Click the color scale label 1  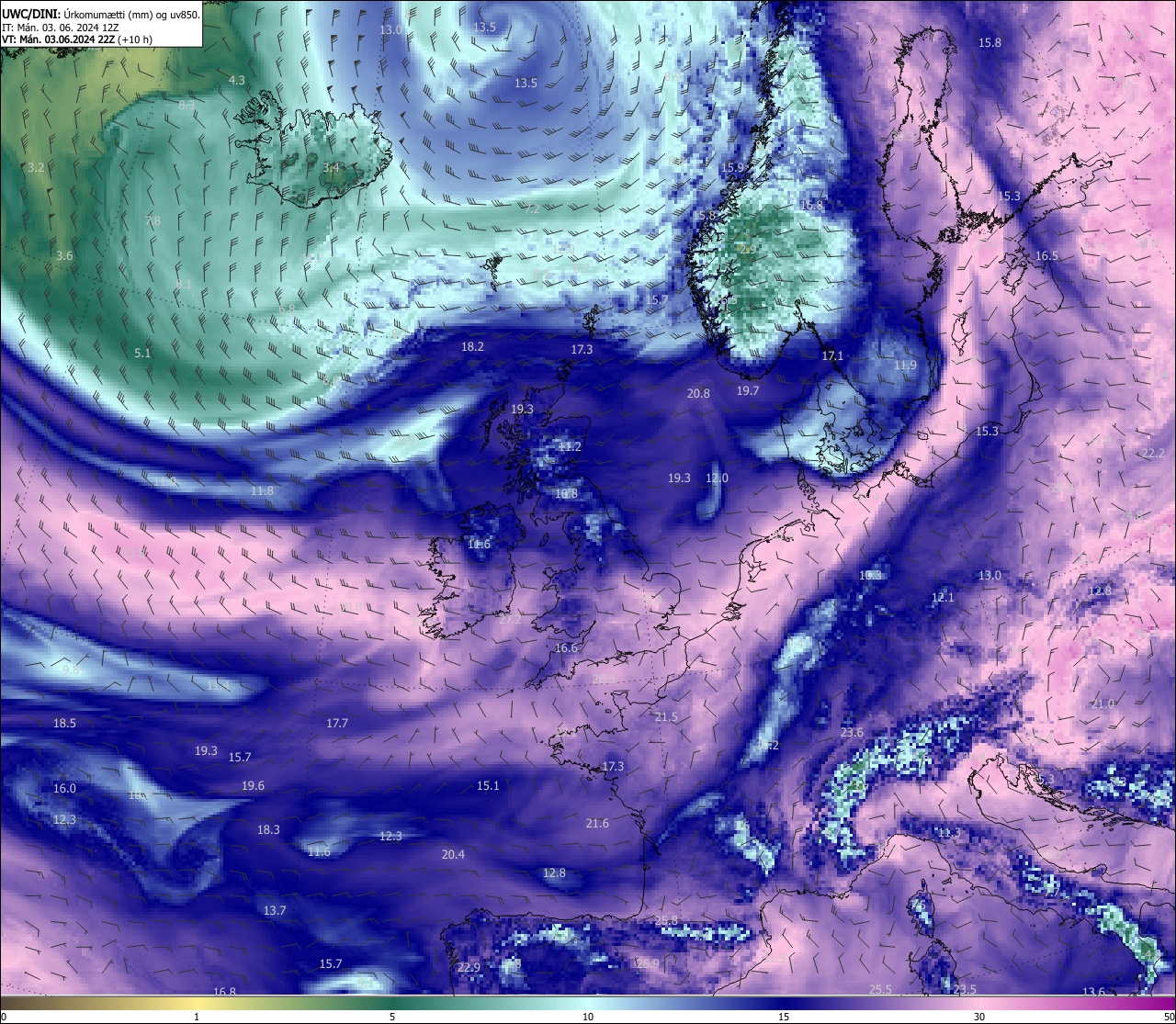click(197, 1017)
